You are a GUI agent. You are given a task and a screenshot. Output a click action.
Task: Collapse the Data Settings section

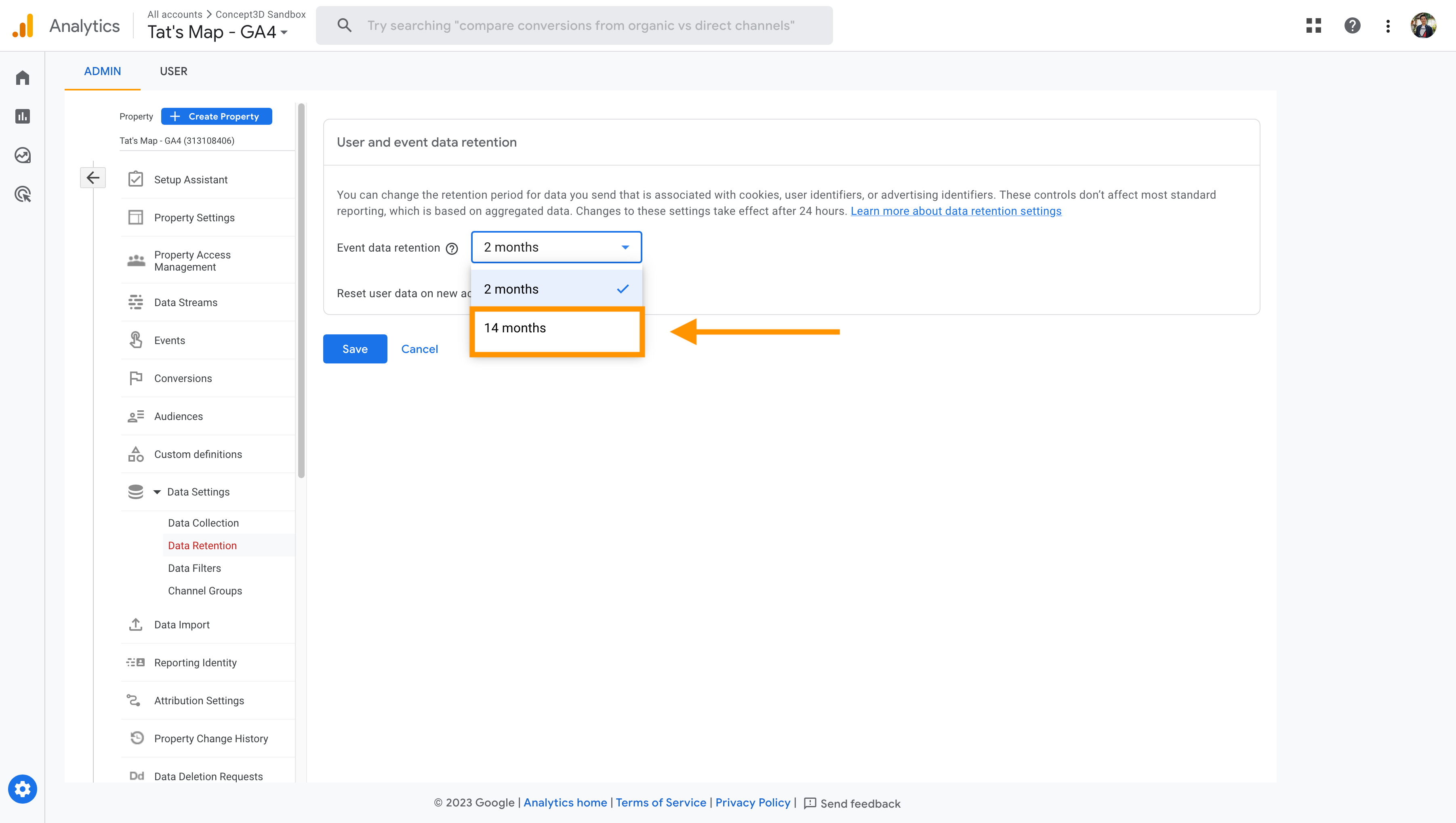[157, 491]
